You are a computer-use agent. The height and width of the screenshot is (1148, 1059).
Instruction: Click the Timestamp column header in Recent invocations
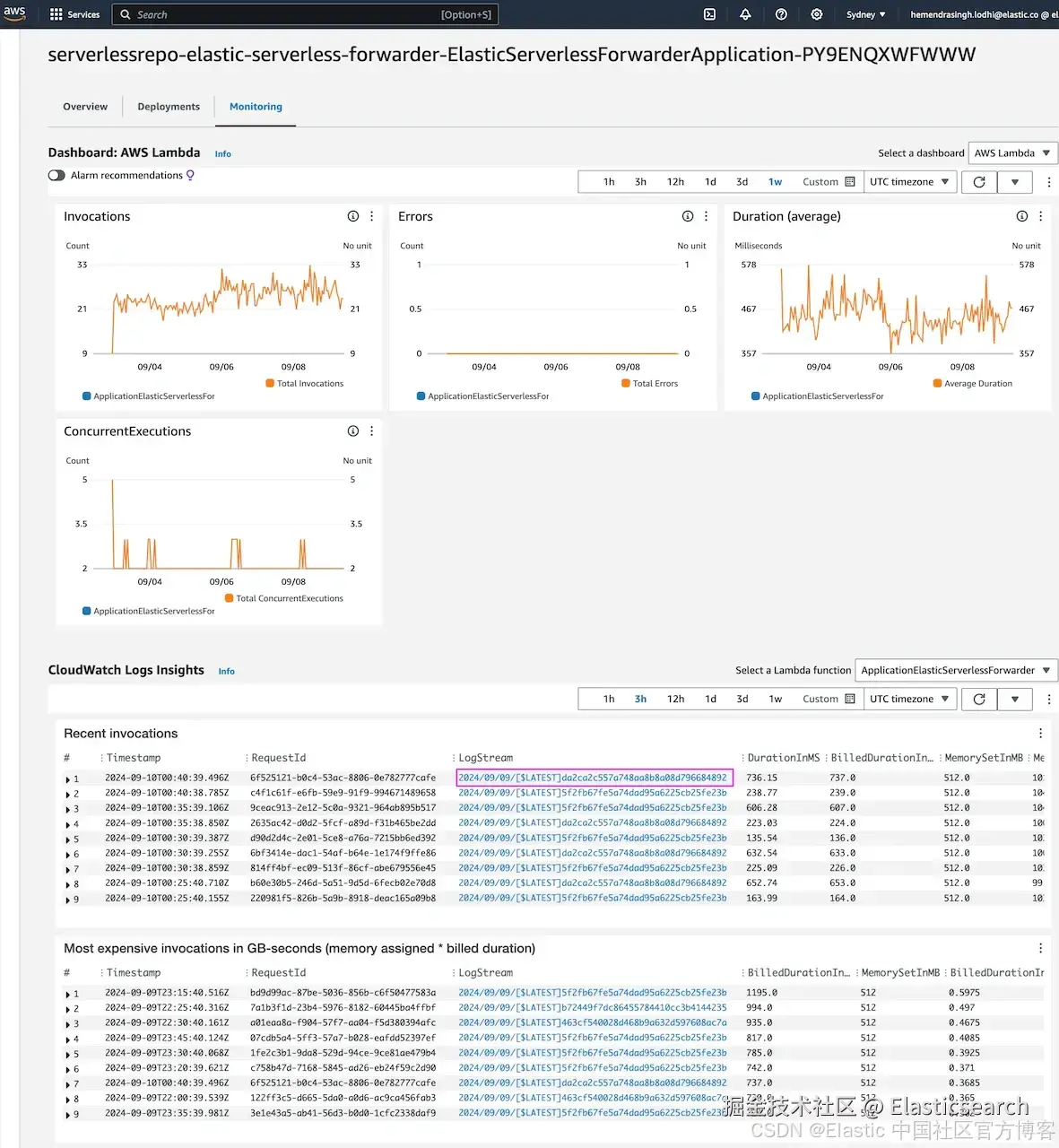tap(134, 758)
